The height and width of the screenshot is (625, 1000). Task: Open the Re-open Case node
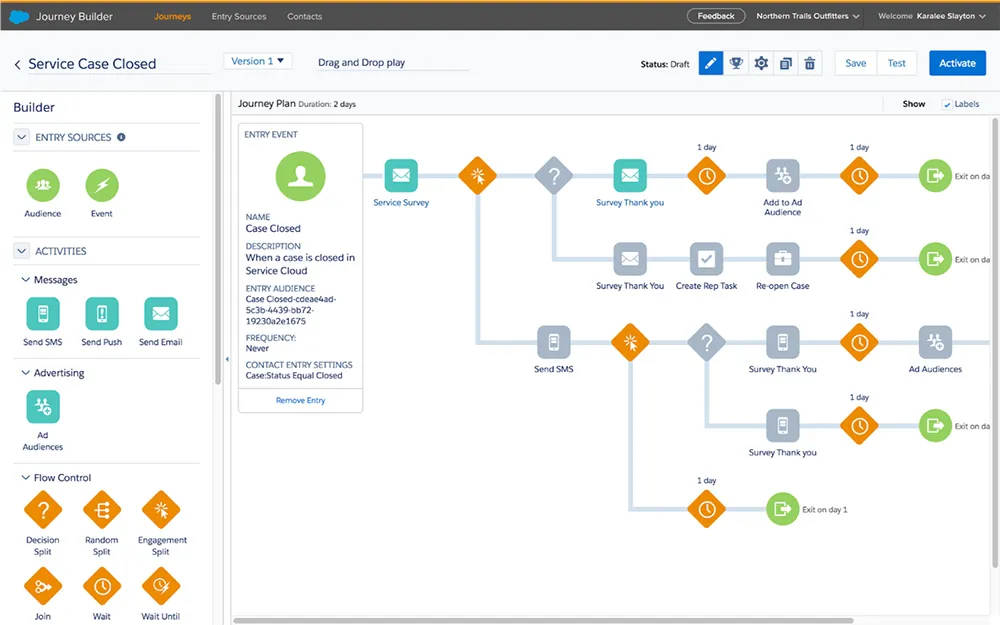coord(783,259)
